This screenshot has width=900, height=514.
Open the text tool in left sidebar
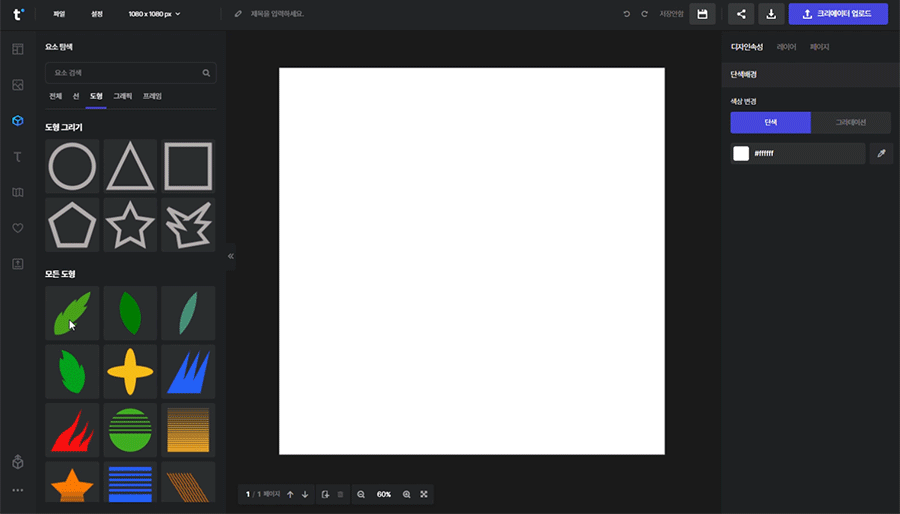pos(17,157)
